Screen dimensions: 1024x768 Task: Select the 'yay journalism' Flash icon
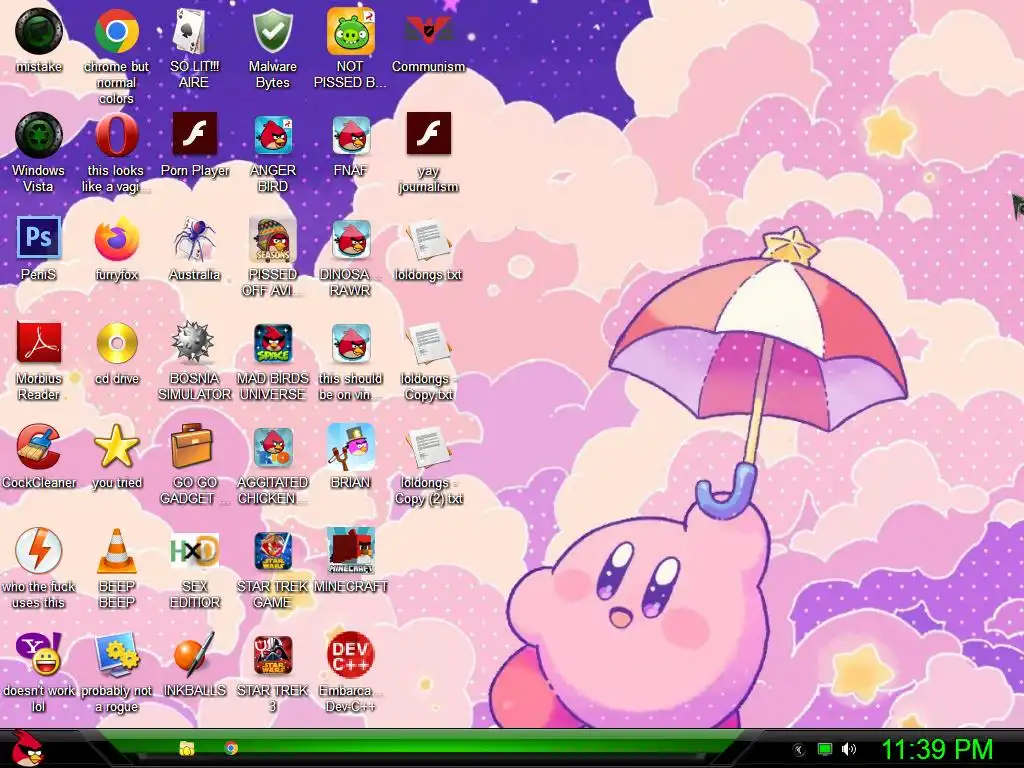tap(428, 134)
